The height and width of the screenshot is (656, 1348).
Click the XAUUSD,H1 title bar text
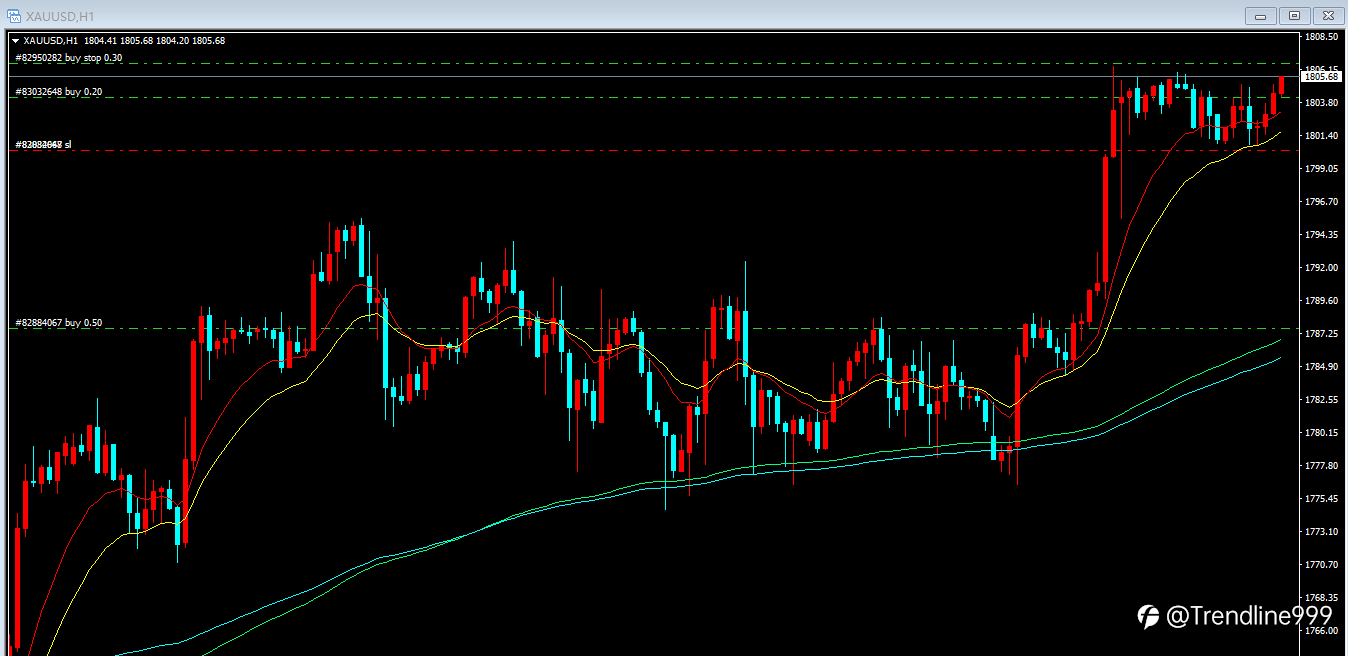59,16
